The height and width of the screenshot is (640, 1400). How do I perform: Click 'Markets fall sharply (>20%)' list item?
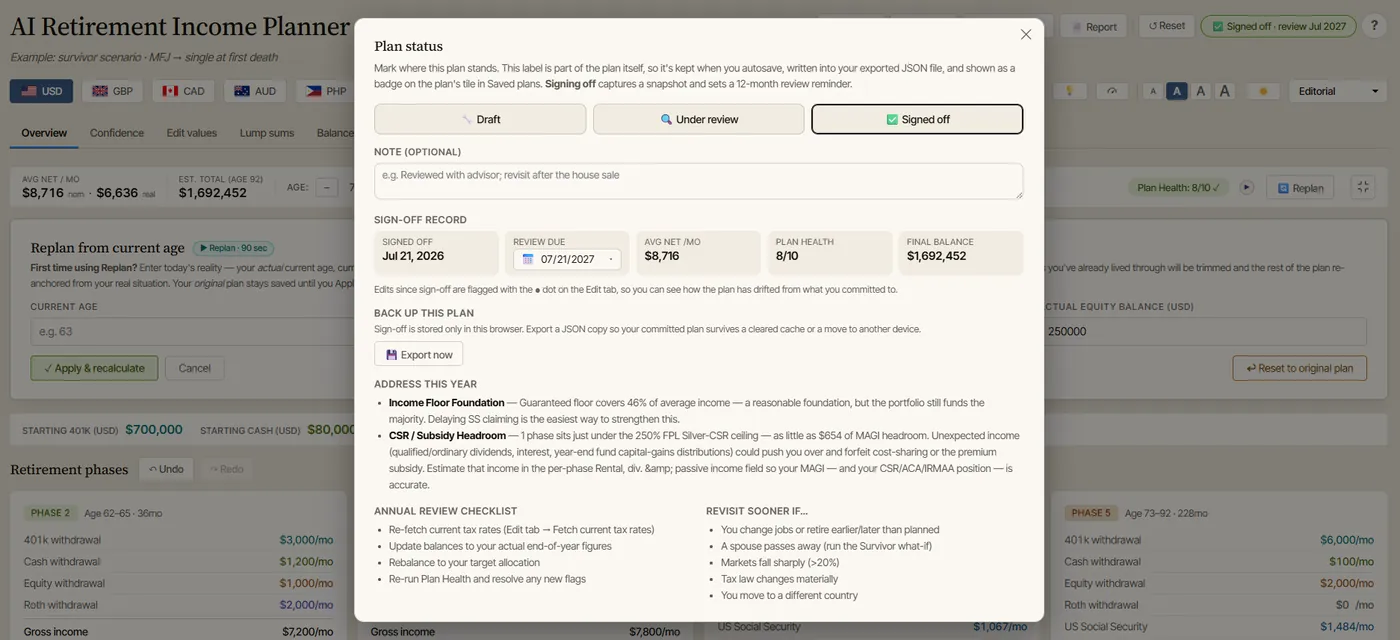pos(780,562)
